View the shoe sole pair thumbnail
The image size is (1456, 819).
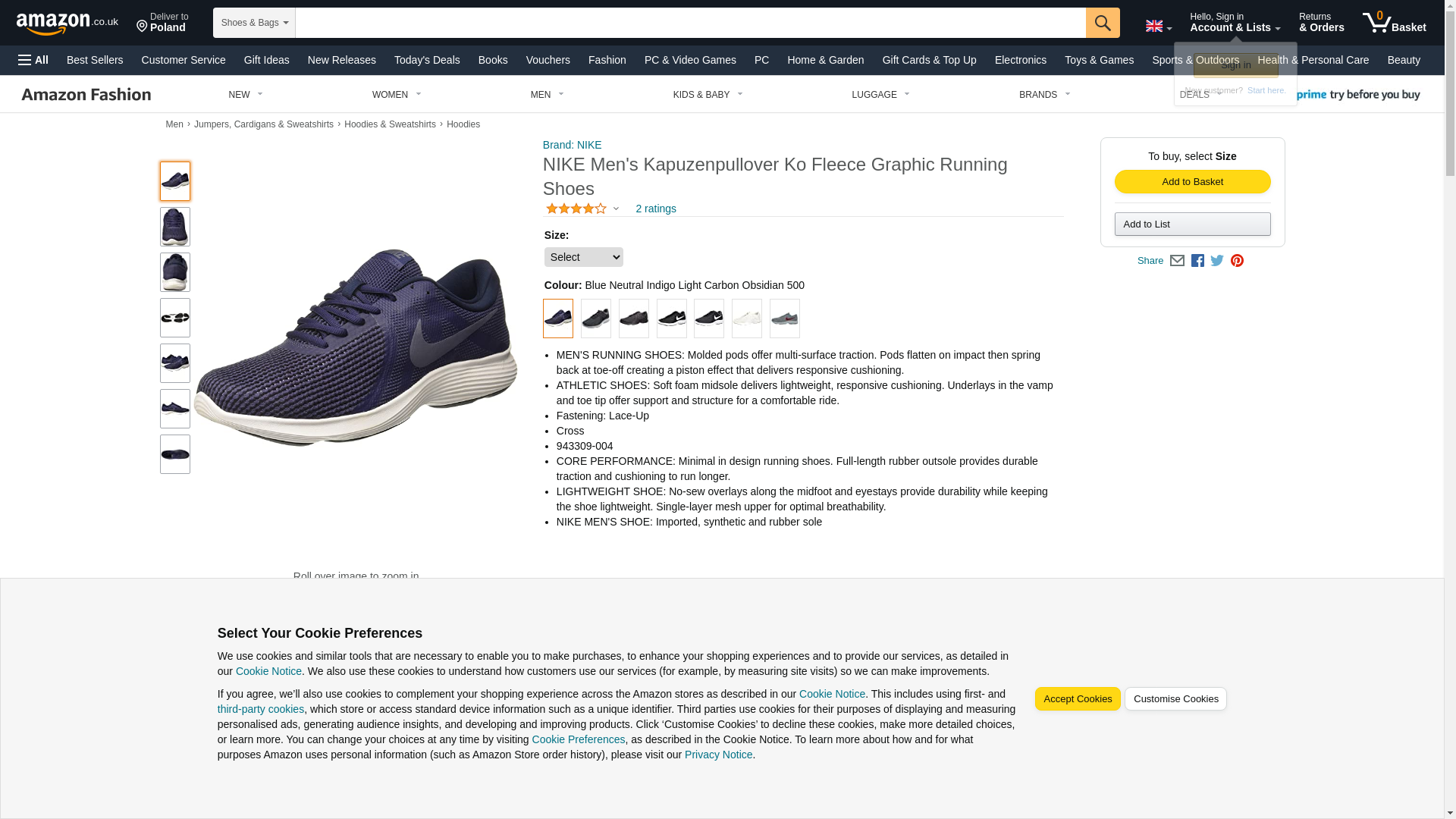pyautogui.click(x=175, y=318)
